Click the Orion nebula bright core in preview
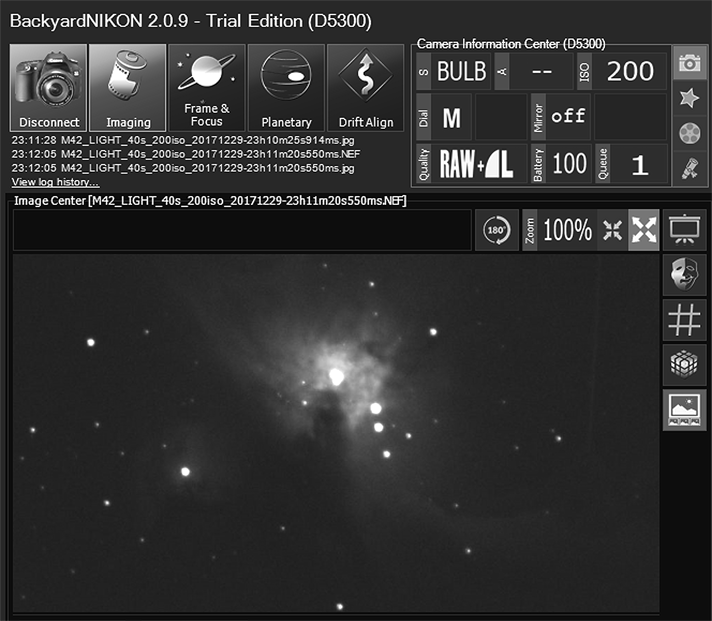 pyautogui.click(x=336, y=377)
